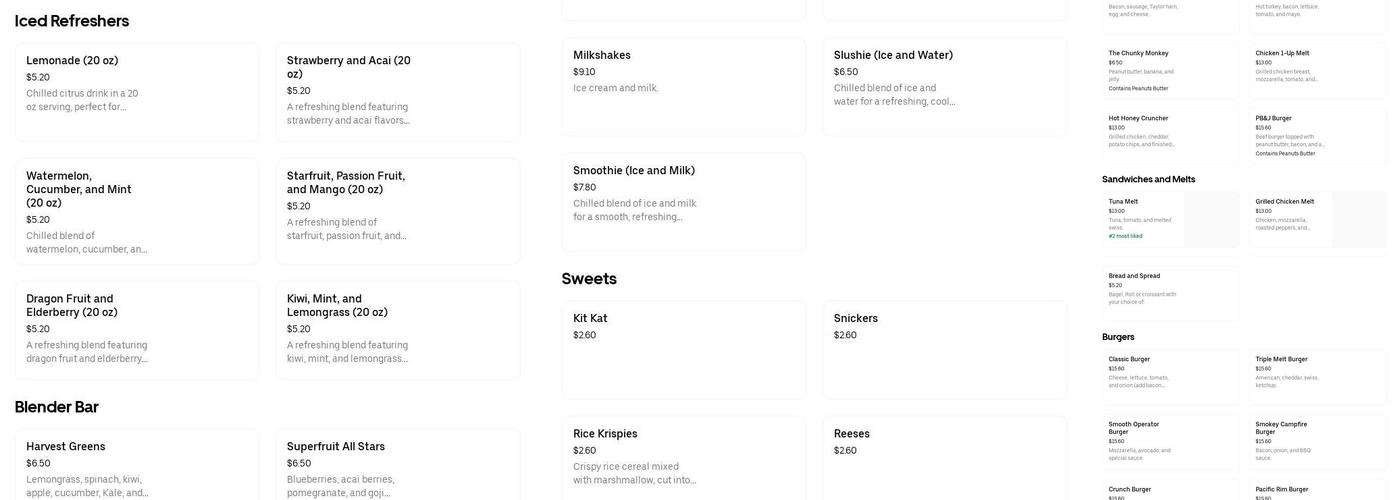Select Superfruit All Stars smoothie
The width and height of the screenshot is (1400, 500).
[397, 466]
